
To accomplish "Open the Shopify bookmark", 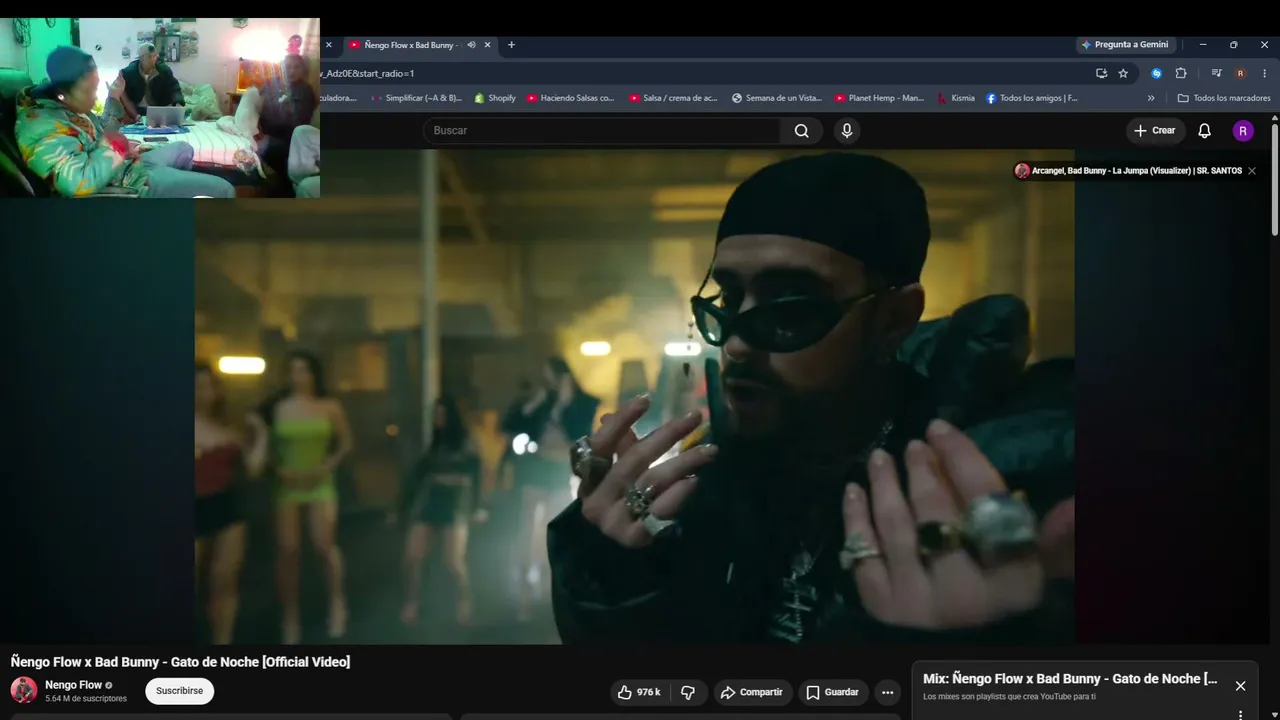I will (x=495, y=98).
